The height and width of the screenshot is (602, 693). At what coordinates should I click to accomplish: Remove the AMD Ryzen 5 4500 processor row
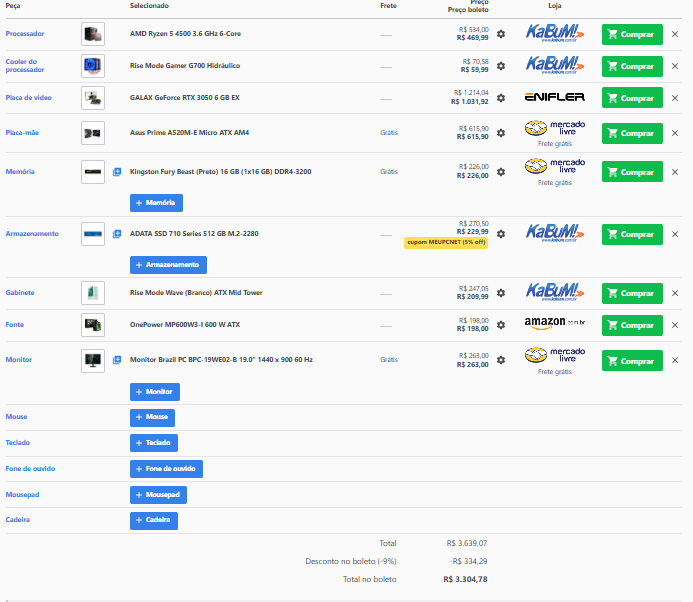[x=675, y=34]
